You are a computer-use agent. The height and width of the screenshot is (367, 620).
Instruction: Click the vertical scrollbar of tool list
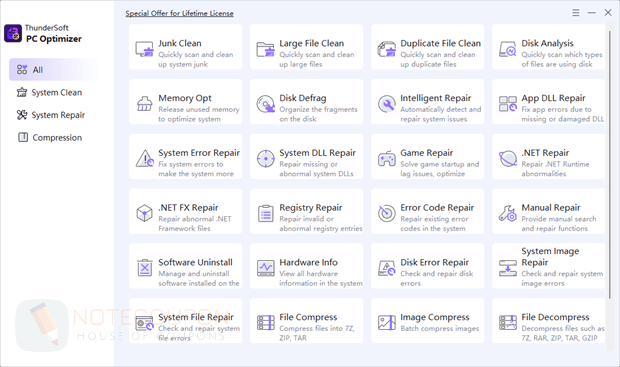pyautogui.click(x=610, y=164)
